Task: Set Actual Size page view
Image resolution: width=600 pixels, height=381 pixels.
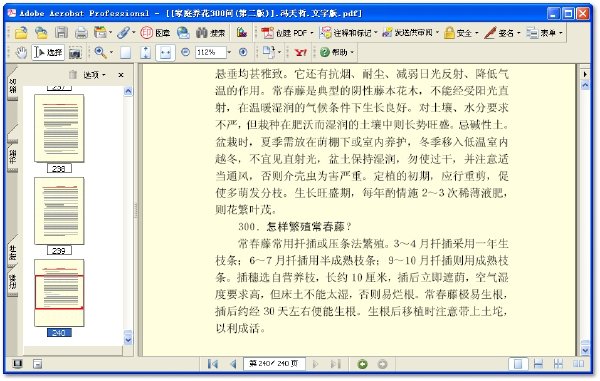Action: (x=125, y=52)
